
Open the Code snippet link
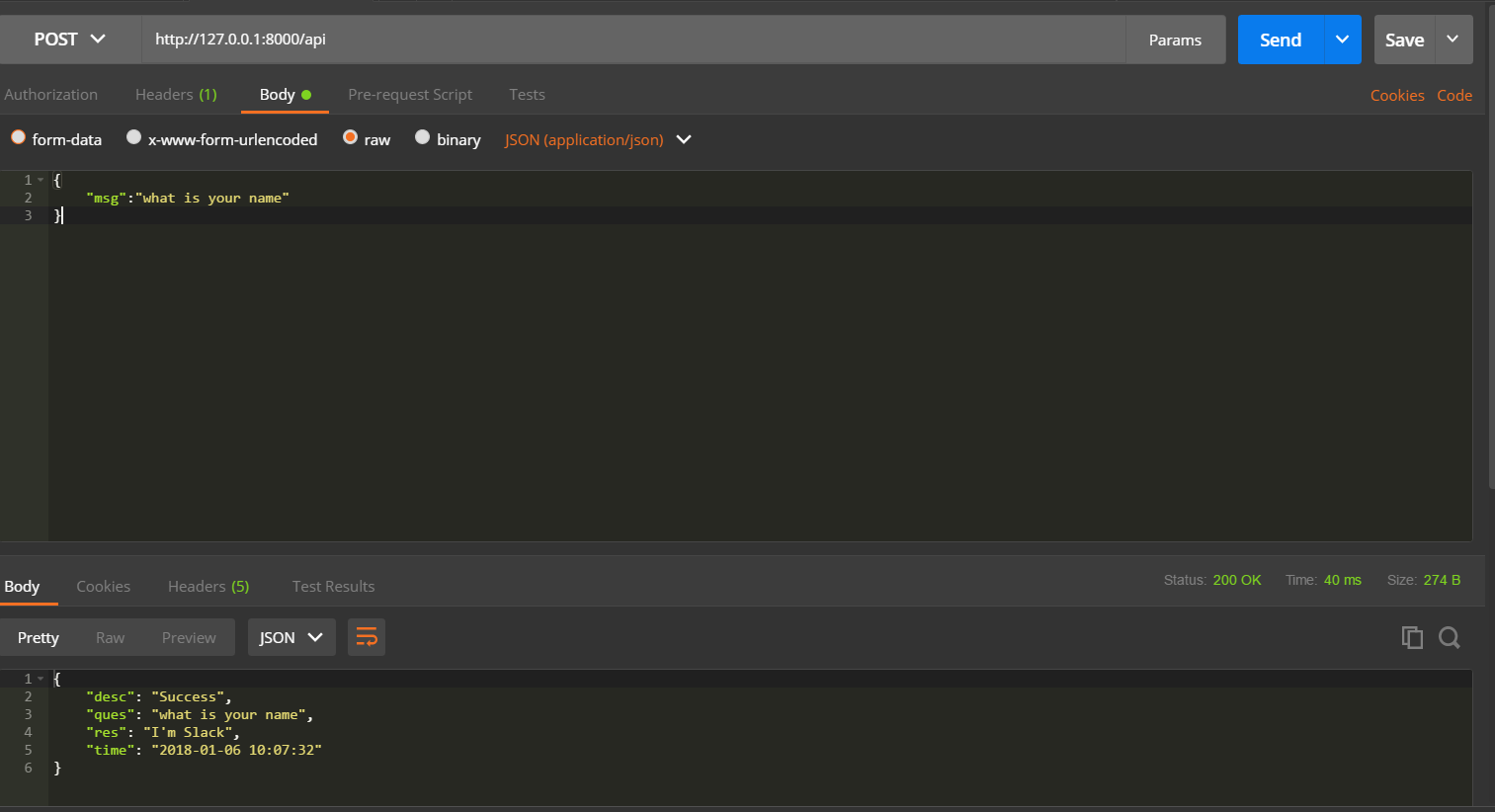1454,95
